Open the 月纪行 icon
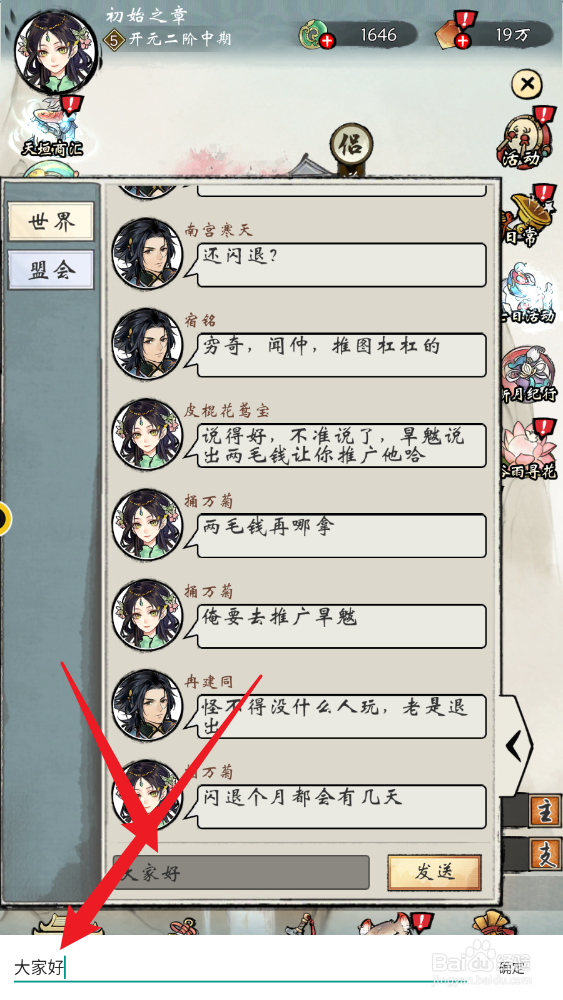Screen dimensions: 563x1000 coord(530,376)
